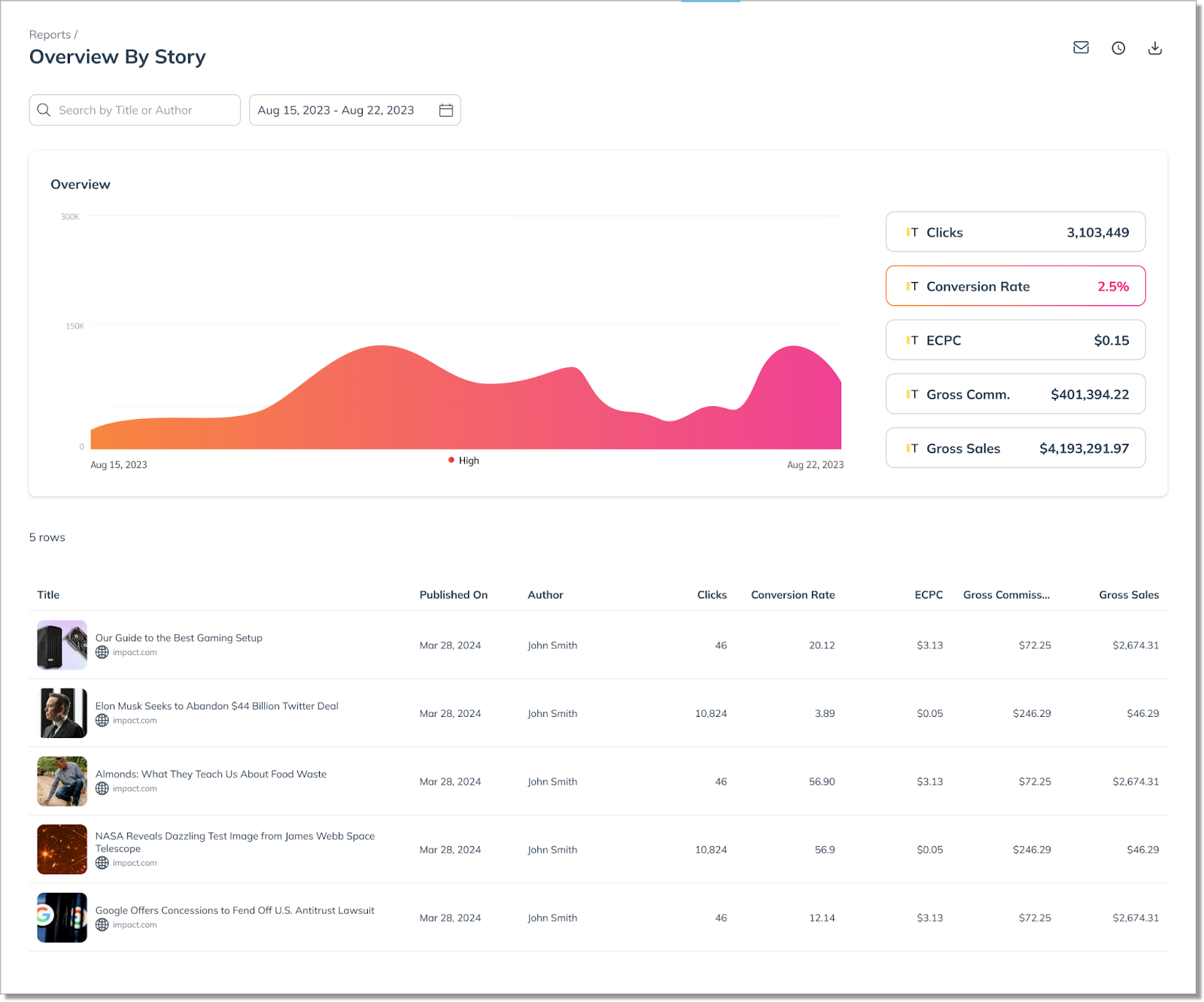Sort table by Title column header
Screen dimensions: 1204x1002
48,595
